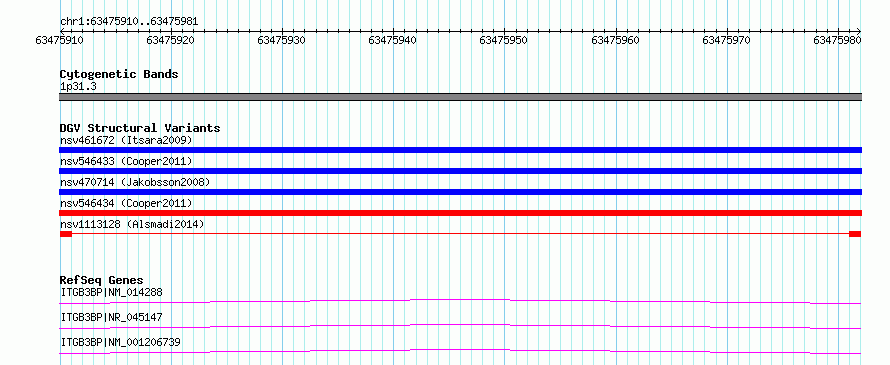Click ruler coordinate 63475920
The height and width of the screenshot is (365, 890).
pos(170,40)
